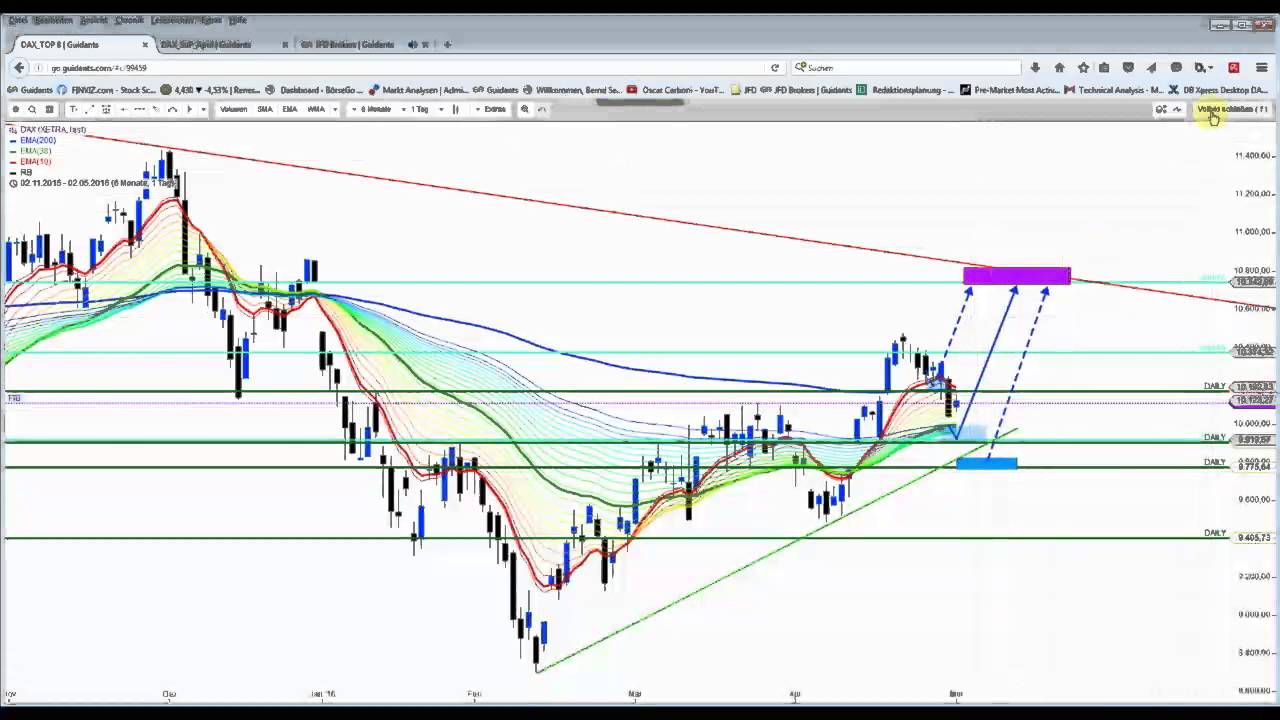Click the Vollbild schließen button

[1232, 109]
